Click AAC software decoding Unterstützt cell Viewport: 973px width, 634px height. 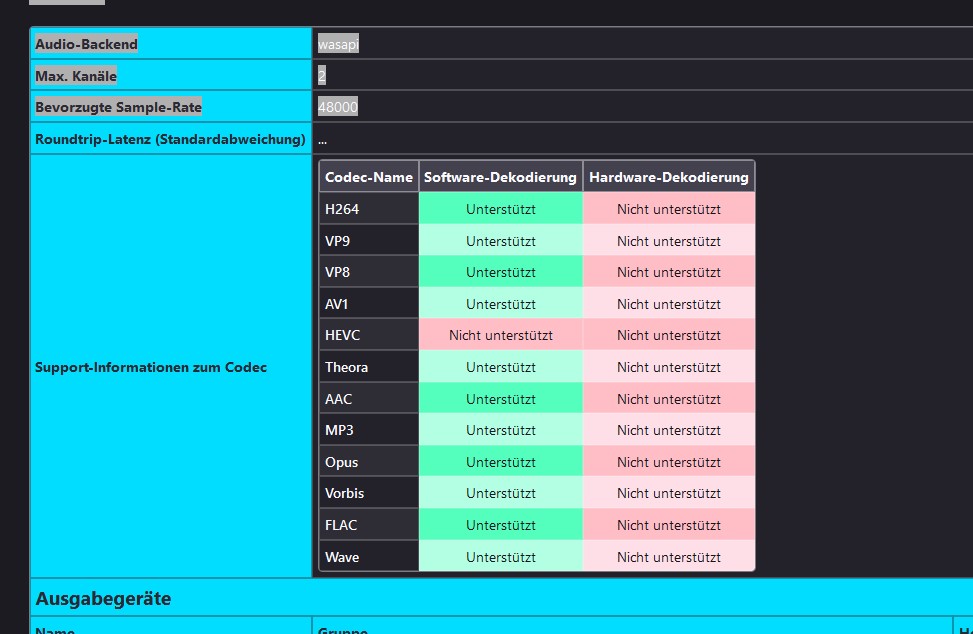click(501, 399)
